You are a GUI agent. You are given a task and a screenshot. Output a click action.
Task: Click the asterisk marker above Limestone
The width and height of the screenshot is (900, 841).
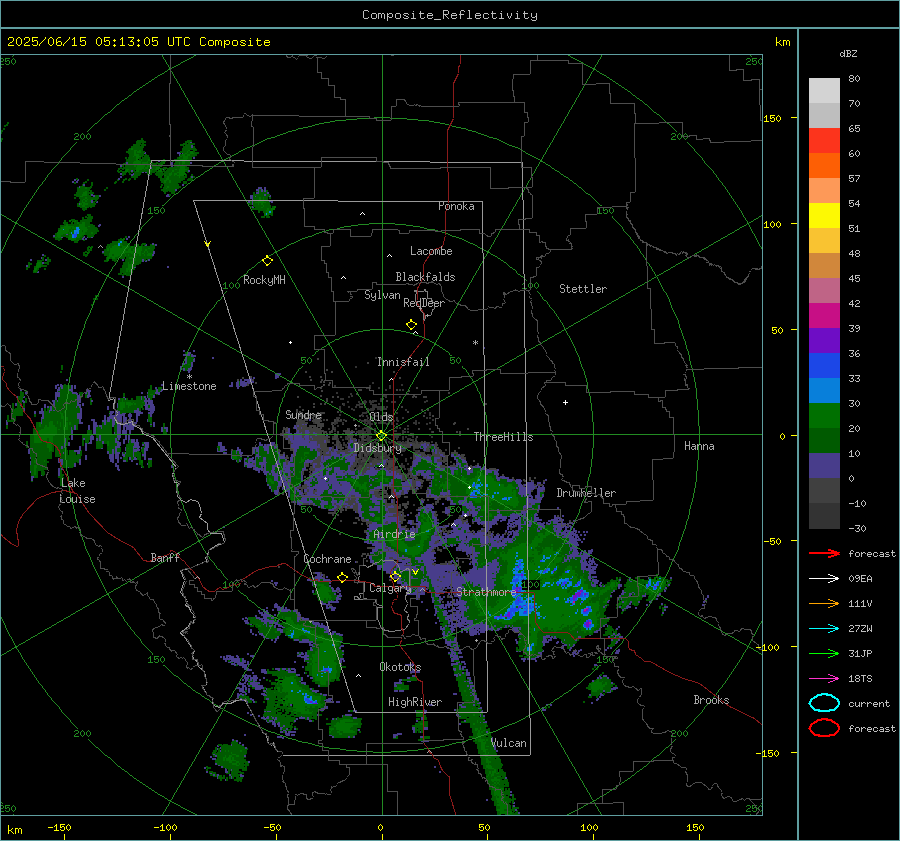pos(189,377)
